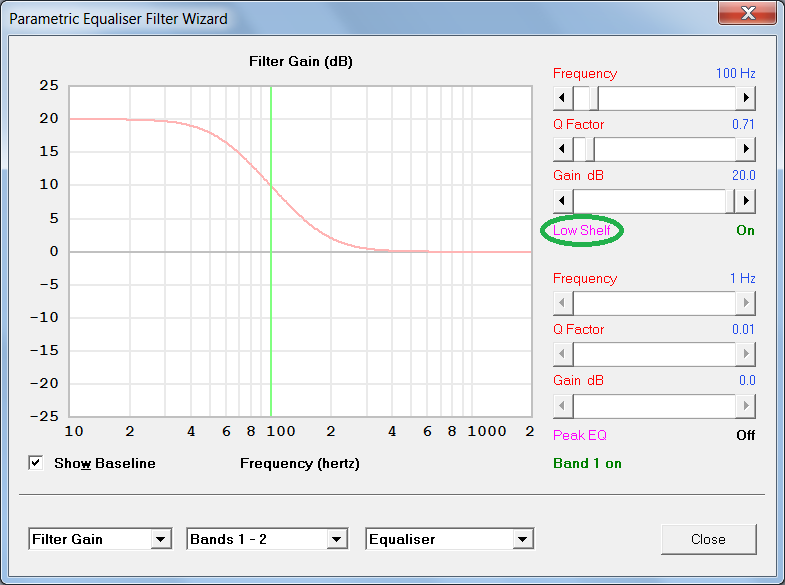The height and width of the screenshot is (585, 785).
Task: Open the Filter Gain dropdown
Action: pyautogui.click(x=160, y=539)
